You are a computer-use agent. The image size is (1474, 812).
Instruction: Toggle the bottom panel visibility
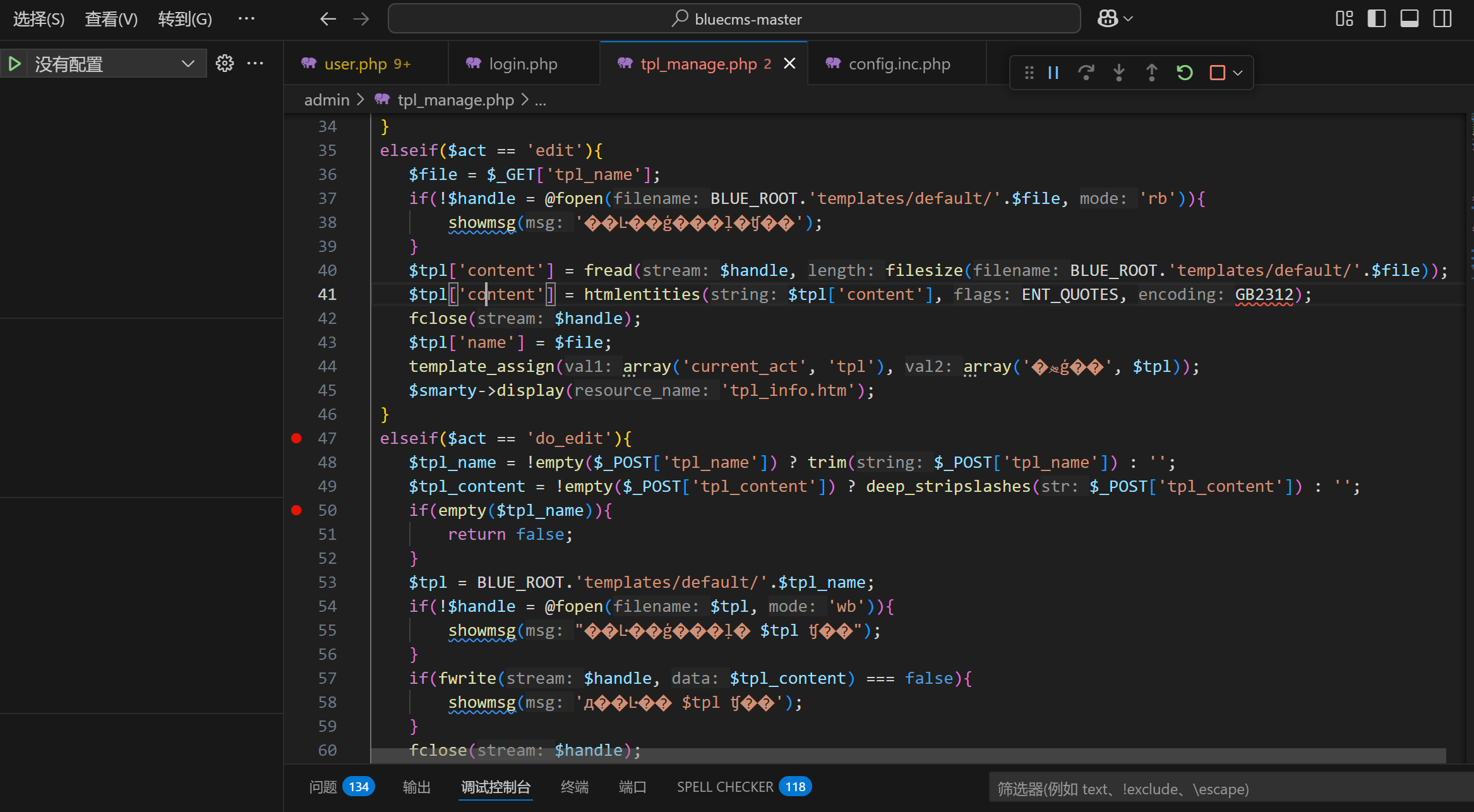point(1410,19)
